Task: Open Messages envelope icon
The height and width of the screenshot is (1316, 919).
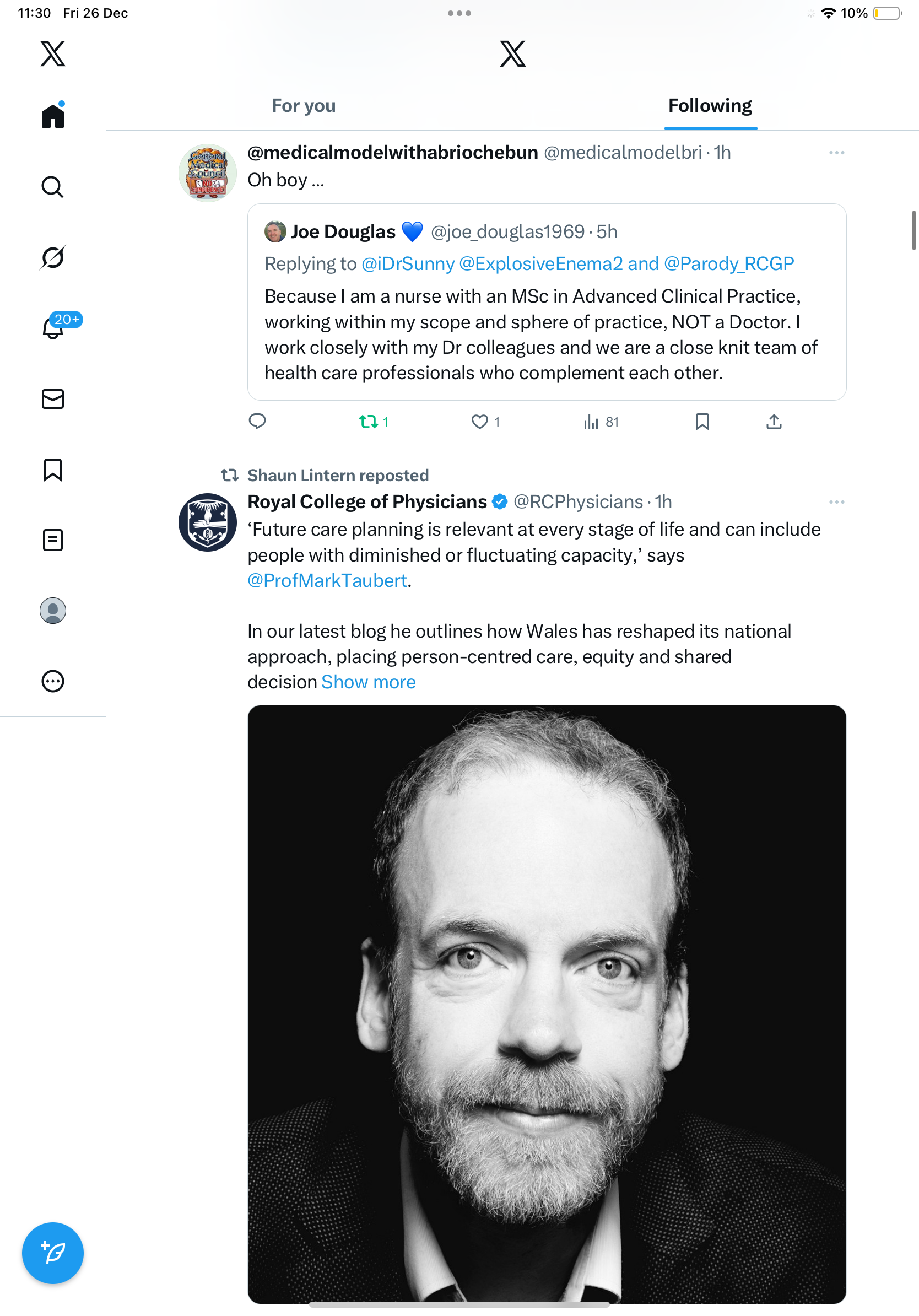Action: tap(53, 399)
